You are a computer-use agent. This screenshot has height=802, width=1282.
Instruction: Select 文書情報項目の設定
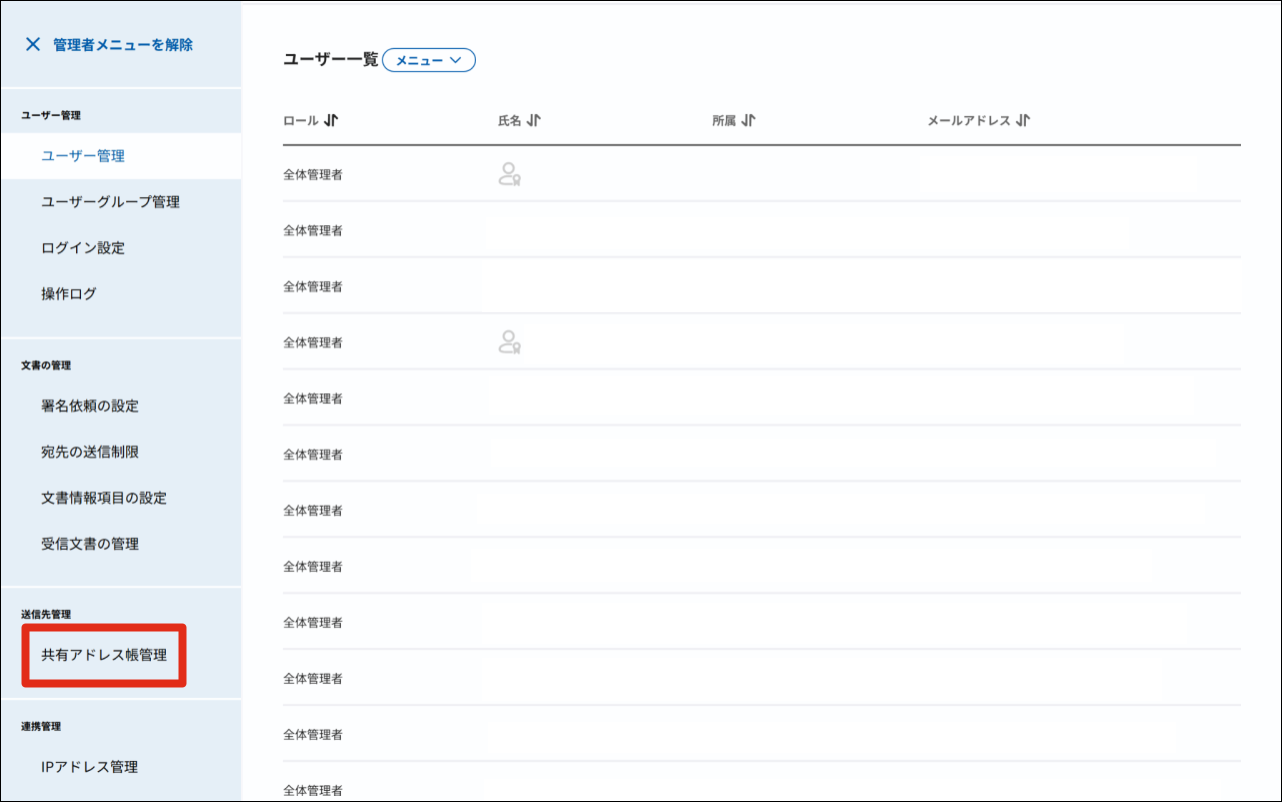pos(104,498)
